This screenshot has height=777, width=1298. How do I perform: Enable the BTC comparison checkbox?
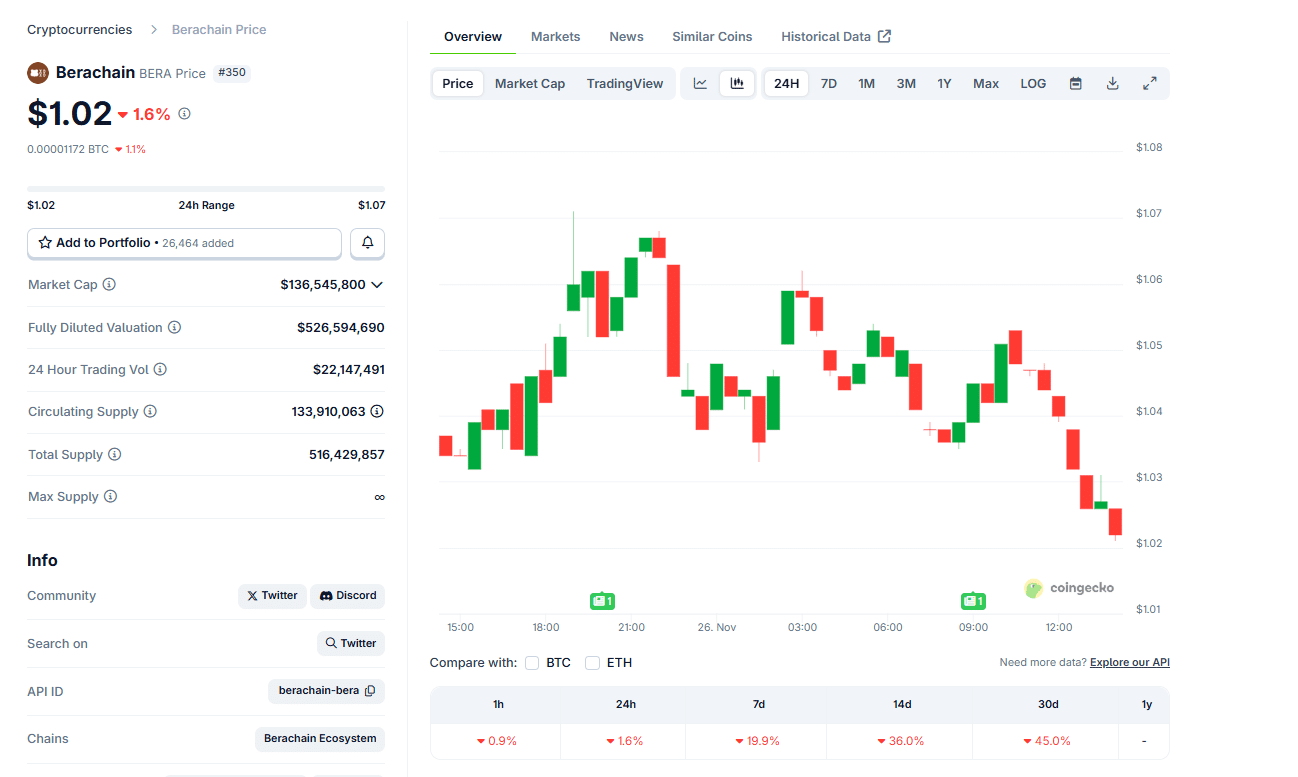(x=531, y=662)
